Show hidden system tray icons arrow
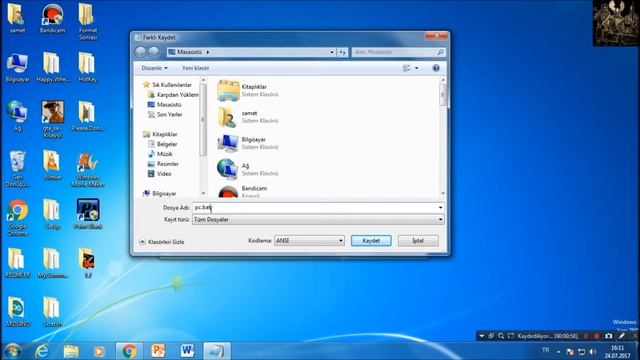This screenshot has height=360, width=640. 558,352
